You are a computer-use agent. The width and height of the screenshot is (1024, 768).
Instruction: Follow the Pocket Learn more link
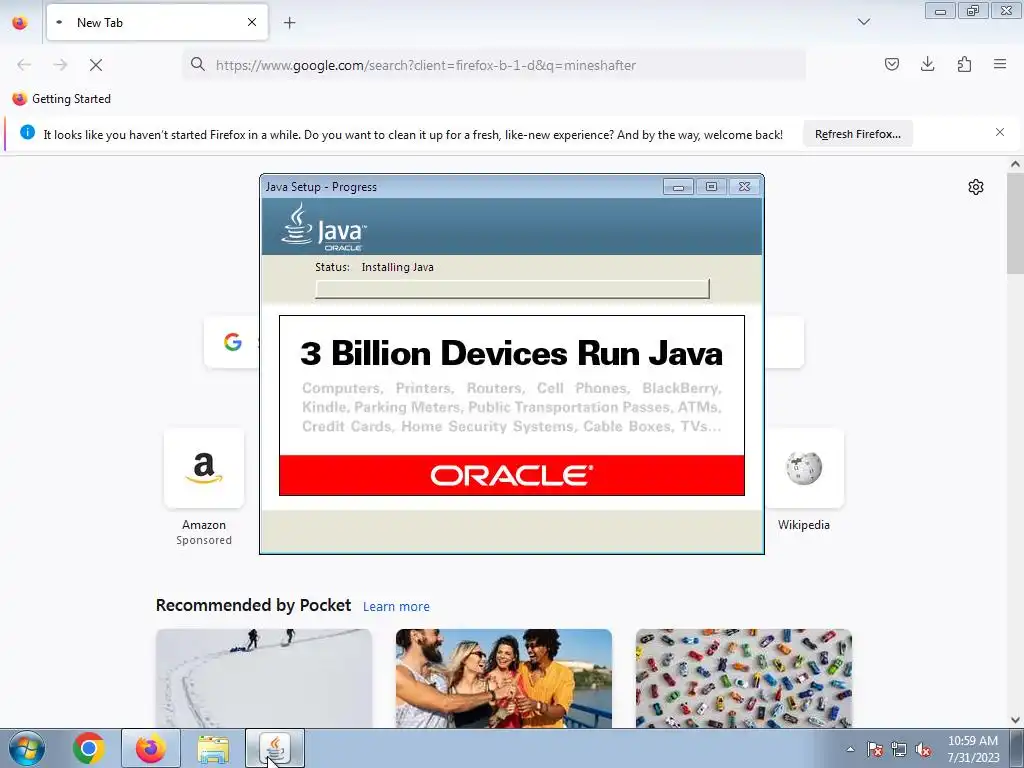[x=396, y=606]
